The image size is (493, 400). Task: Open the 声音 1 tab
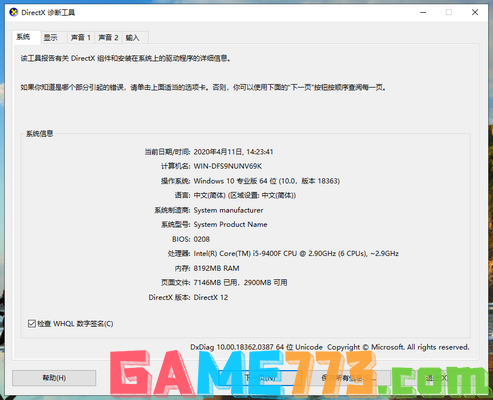pos(81,37)
